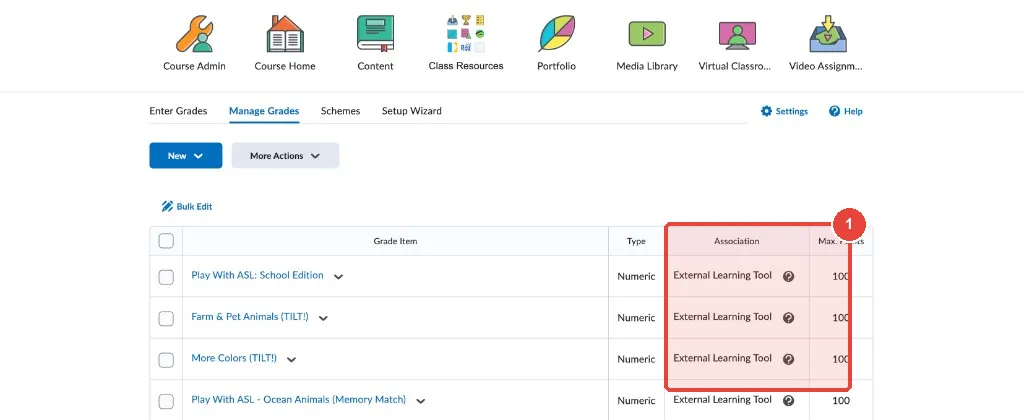This screenshot has height=420, width=1024.
Task: Click the 100 max points in Ocean Animals row
Action: 841,401
